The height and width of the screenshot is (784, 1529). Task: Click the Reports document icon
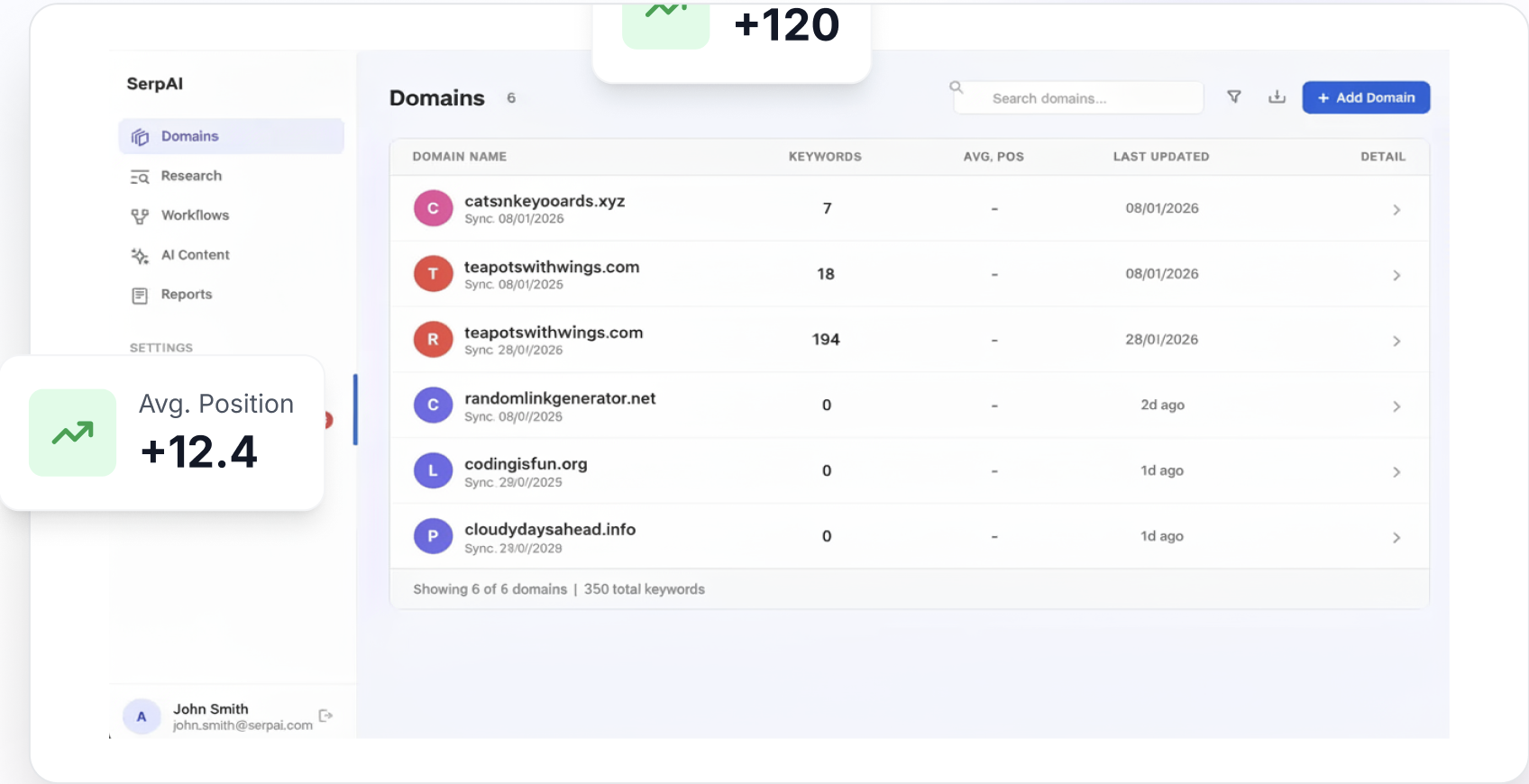coord(140,296)
